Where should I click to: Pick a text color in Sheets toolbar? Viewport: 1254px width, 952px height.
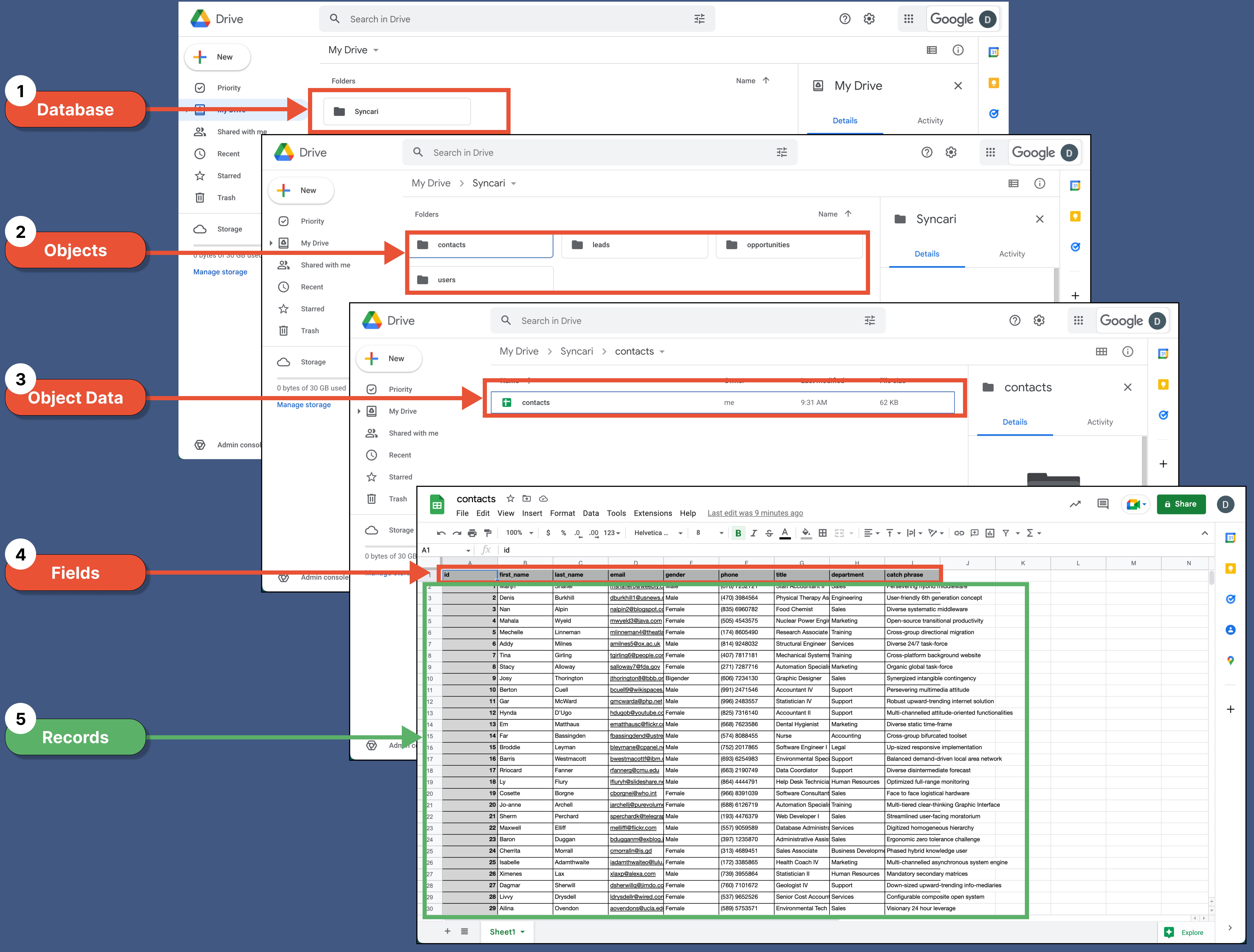click(x=785, y=533)
